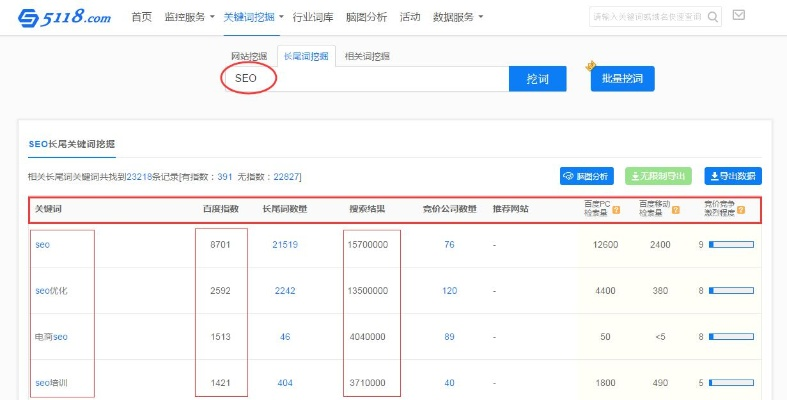787x400 pixels.
Task: Click non-indexed count 22827
Action: 286,177
